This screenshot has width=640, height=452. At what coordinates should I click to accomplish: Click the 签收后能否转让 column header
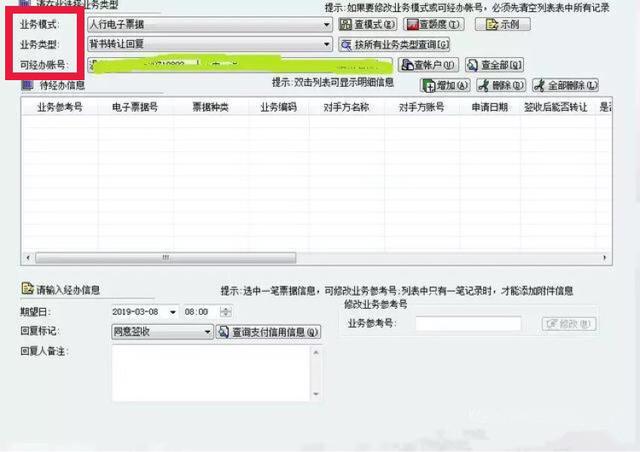556,107
